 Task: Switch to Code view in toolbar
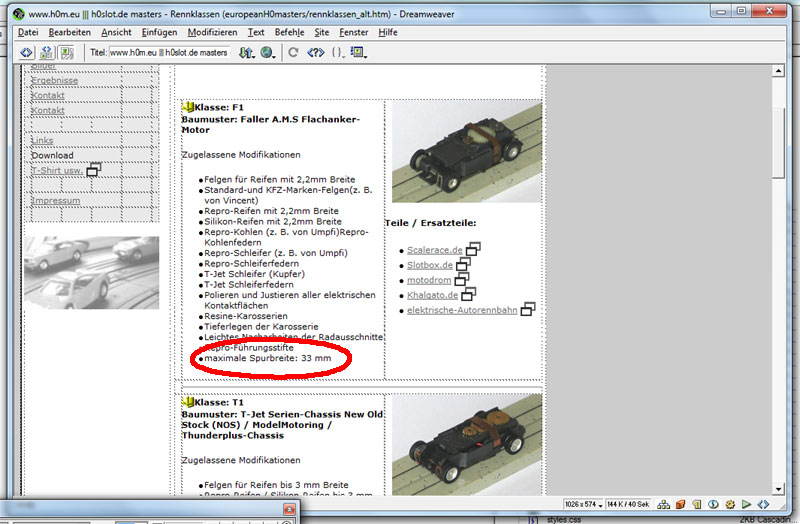(x=26, y=52)
